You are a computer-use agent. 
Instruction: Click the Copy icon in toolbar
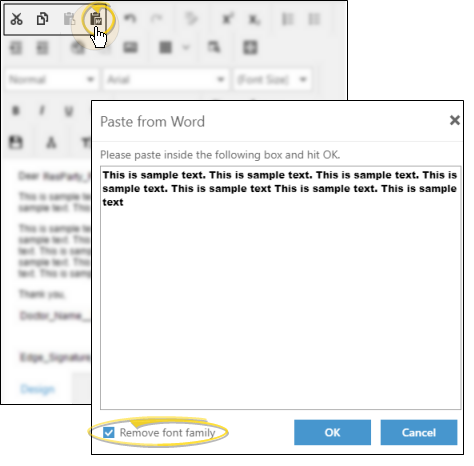pos(42,19)
